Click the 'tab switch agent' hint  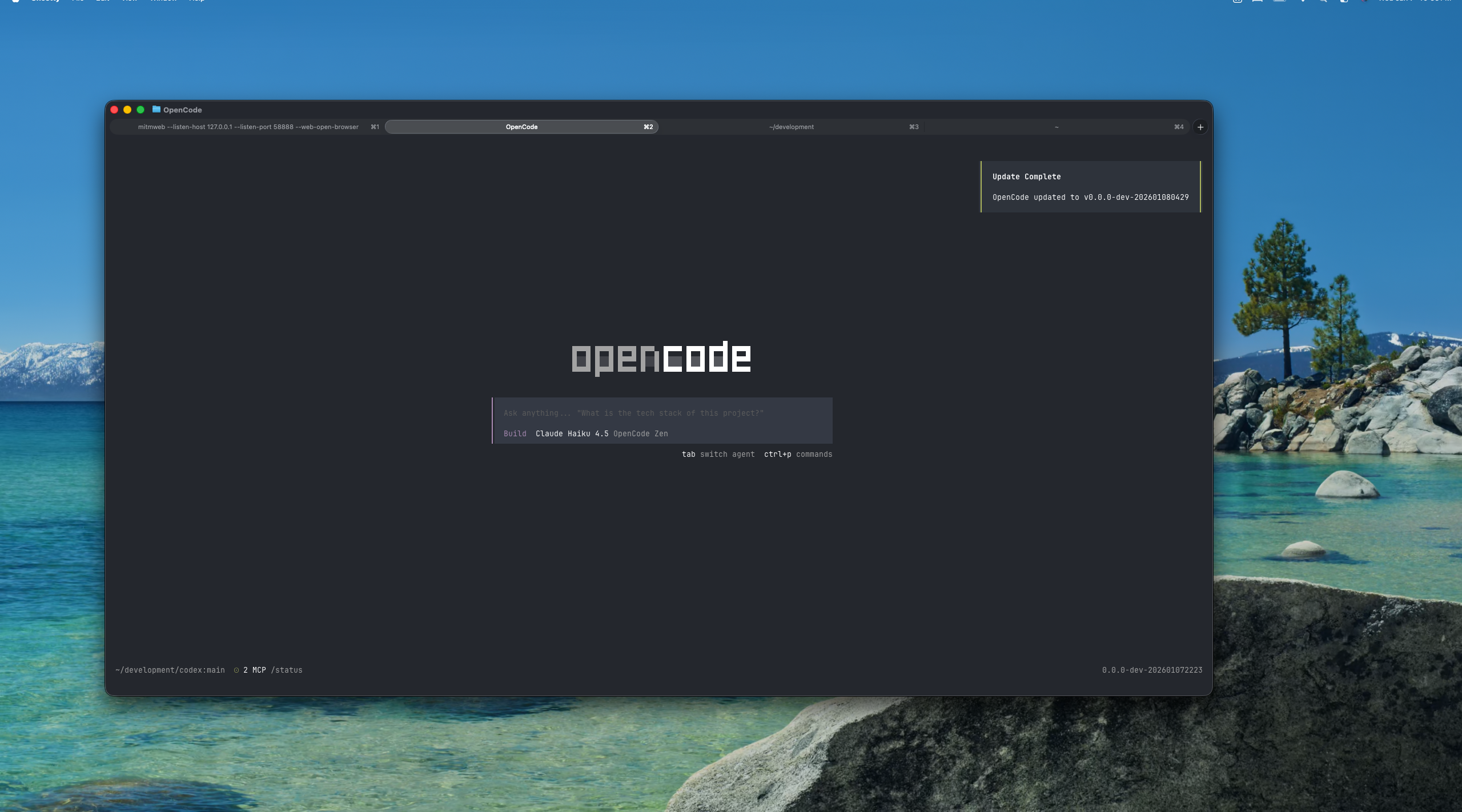pyautogui.click(x=718, y=454)
